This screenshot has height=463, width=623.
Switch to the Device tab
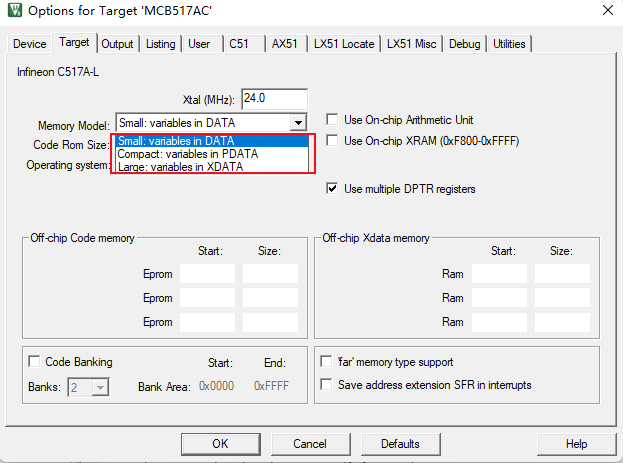[x=29, y=44]
